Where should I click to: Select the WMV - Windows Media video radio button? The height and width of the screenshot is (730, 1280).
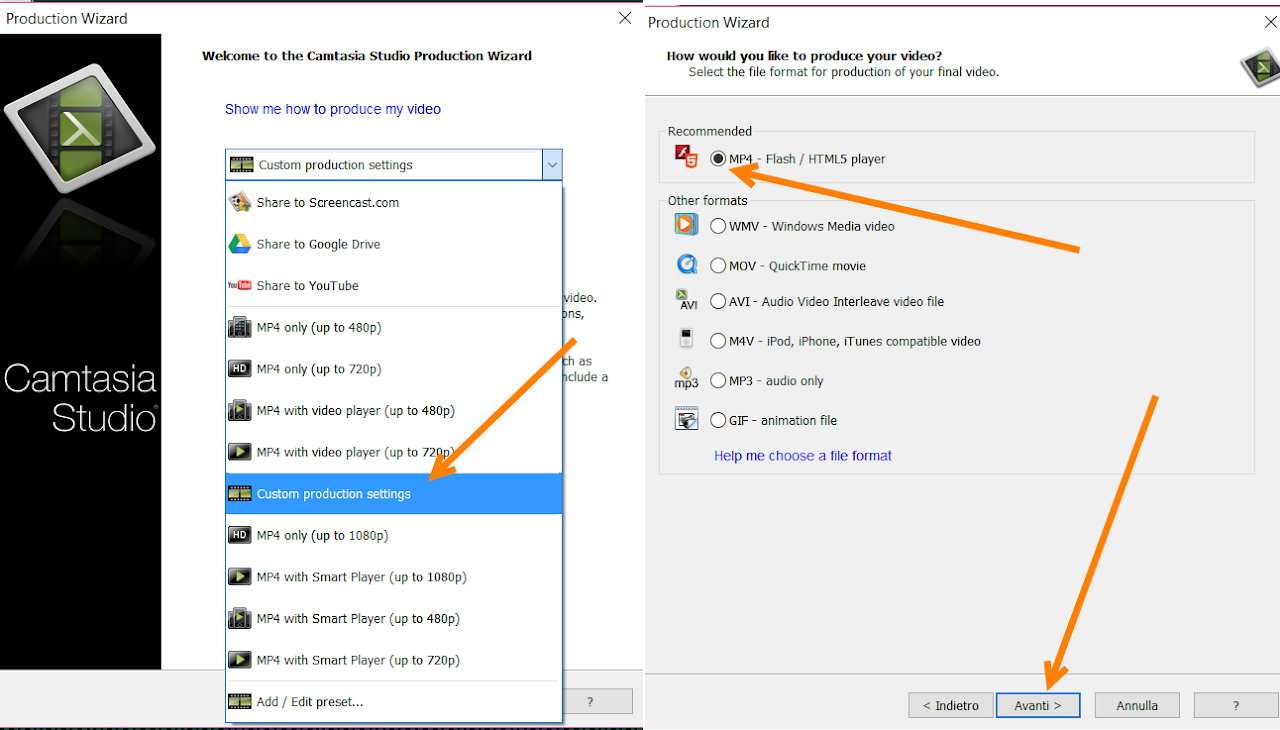[718, 226]
